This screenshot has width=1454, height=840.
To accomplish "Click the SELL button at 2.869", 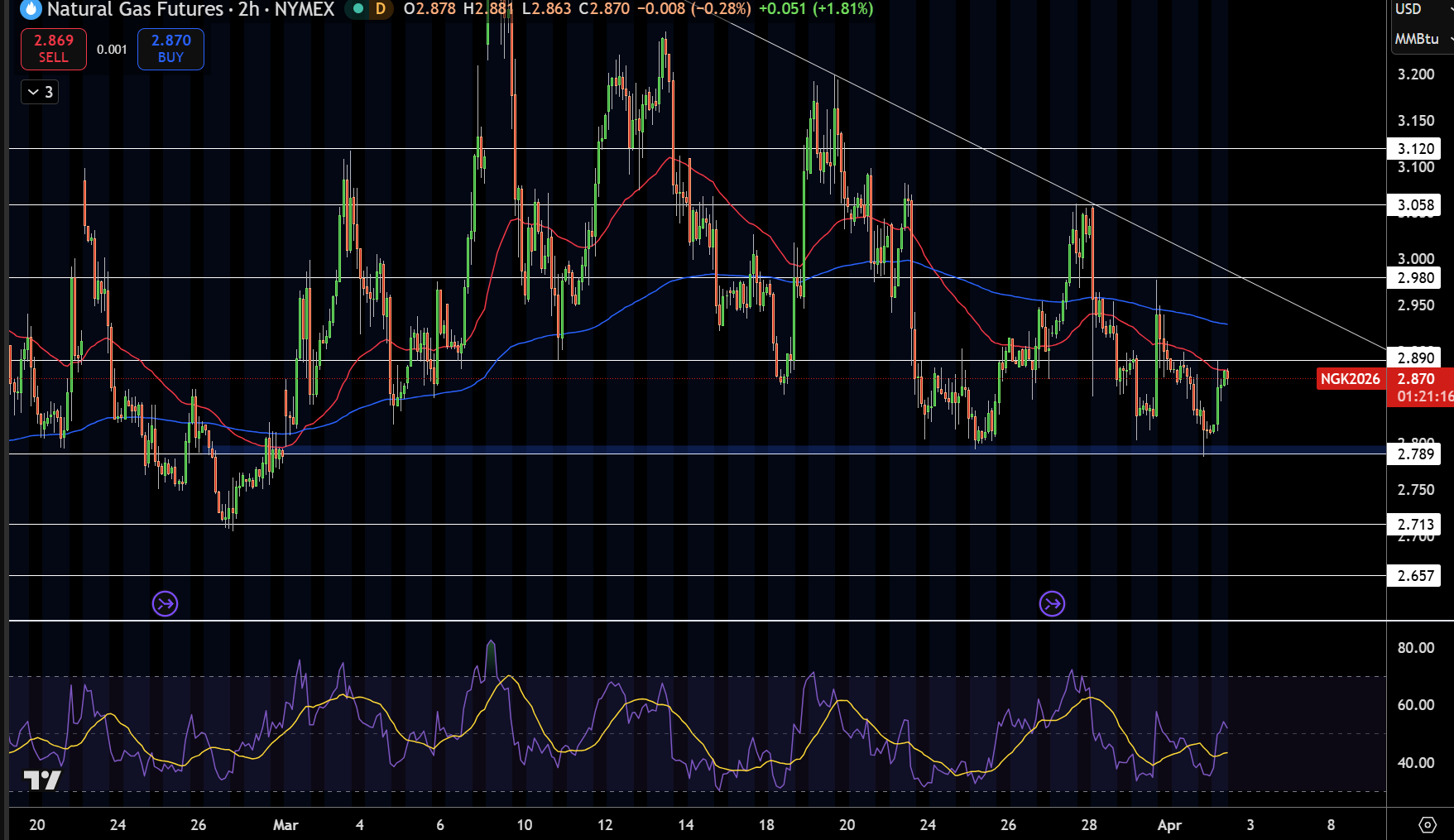I will (54, 49).
